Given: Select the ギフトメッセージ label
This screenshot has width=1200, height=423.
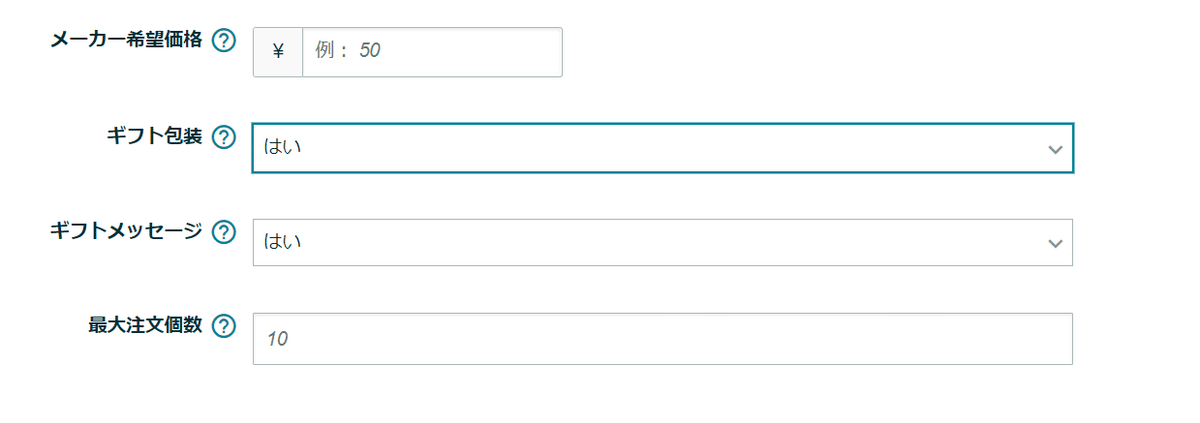Looking at the screenshot, I should pyautogui.click(x=126, y=232).
